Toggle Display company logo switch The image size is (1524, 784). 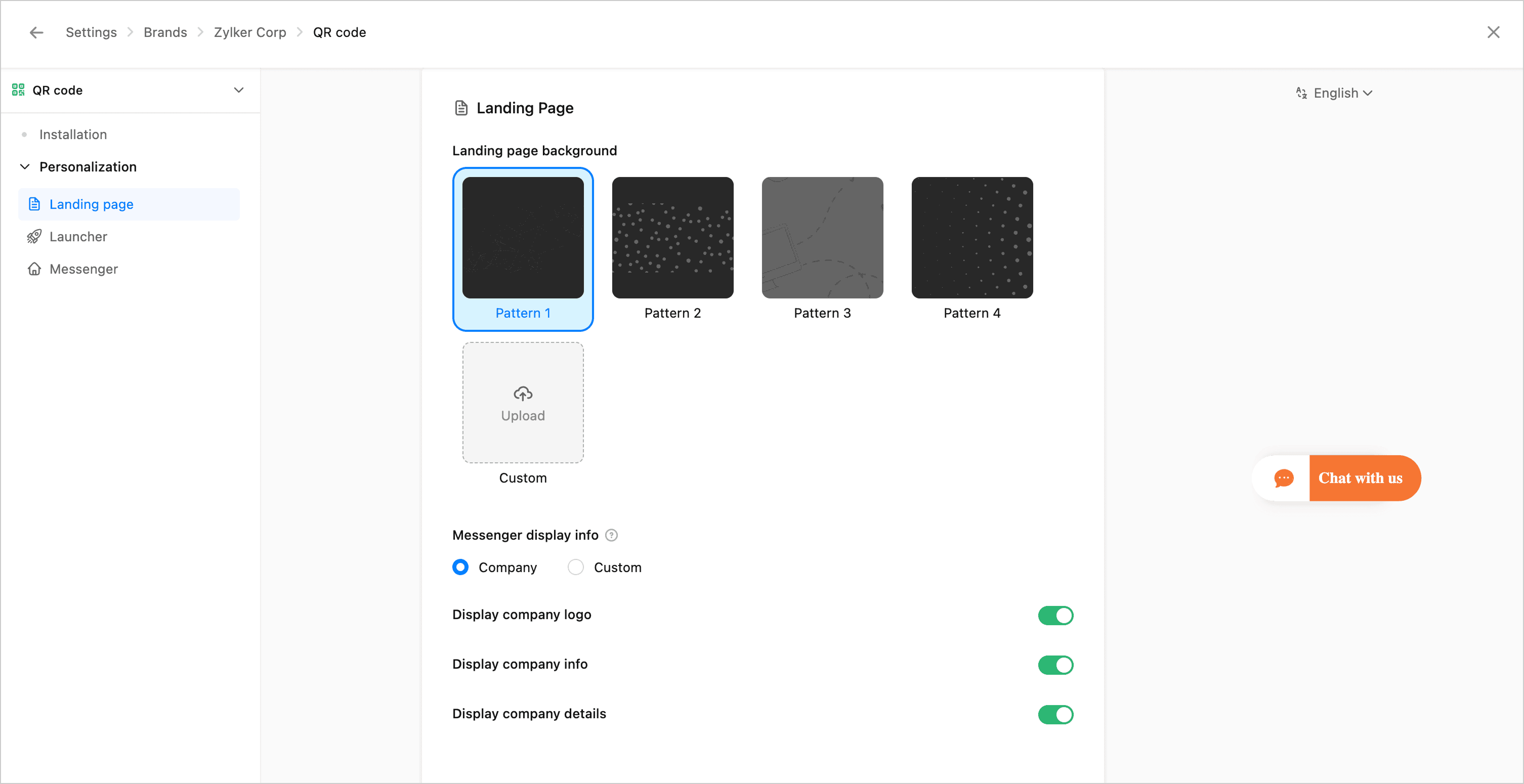click(1055, 616)
